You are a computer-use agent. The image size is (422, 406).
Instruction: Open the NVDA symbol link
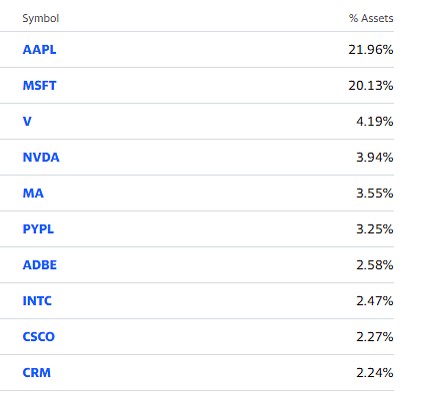(x=41, y=157)
